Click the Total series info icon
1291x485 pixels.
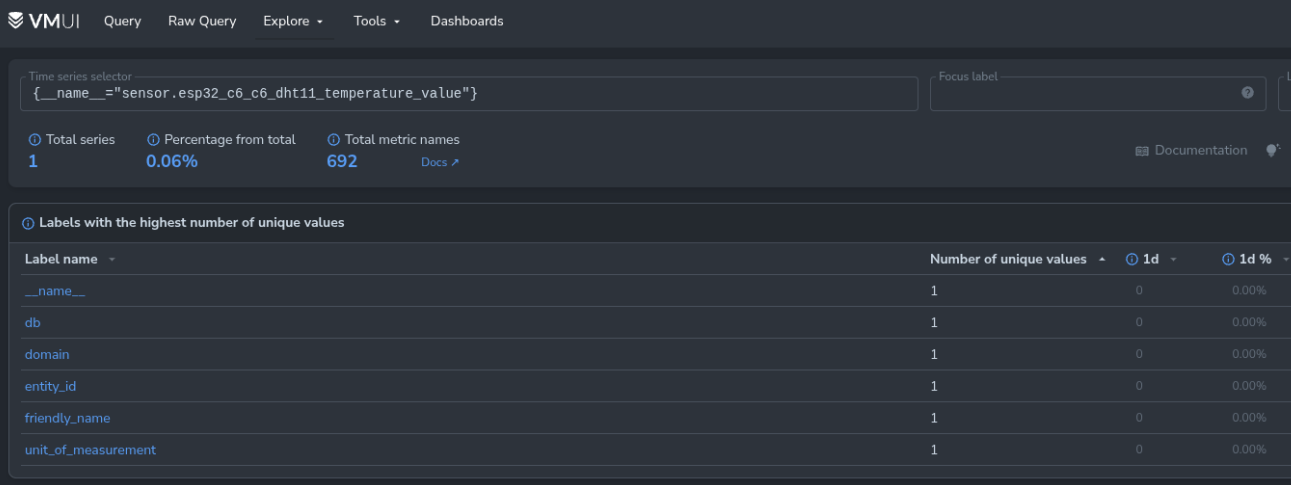35,140
